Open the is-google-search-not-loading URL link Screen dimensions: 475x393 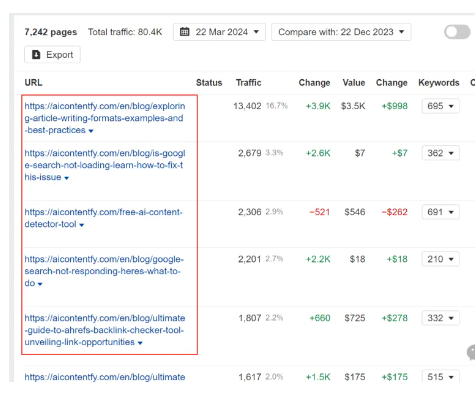pos(104,165)
